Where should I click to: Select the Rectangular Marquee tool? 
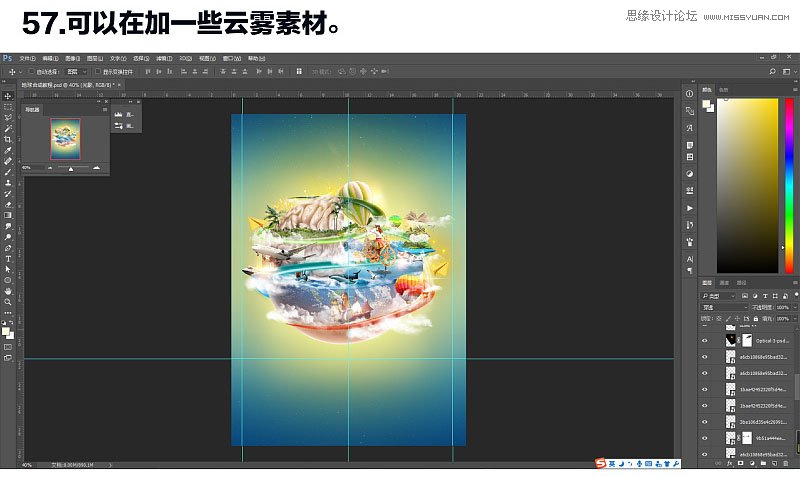point(8,107)
